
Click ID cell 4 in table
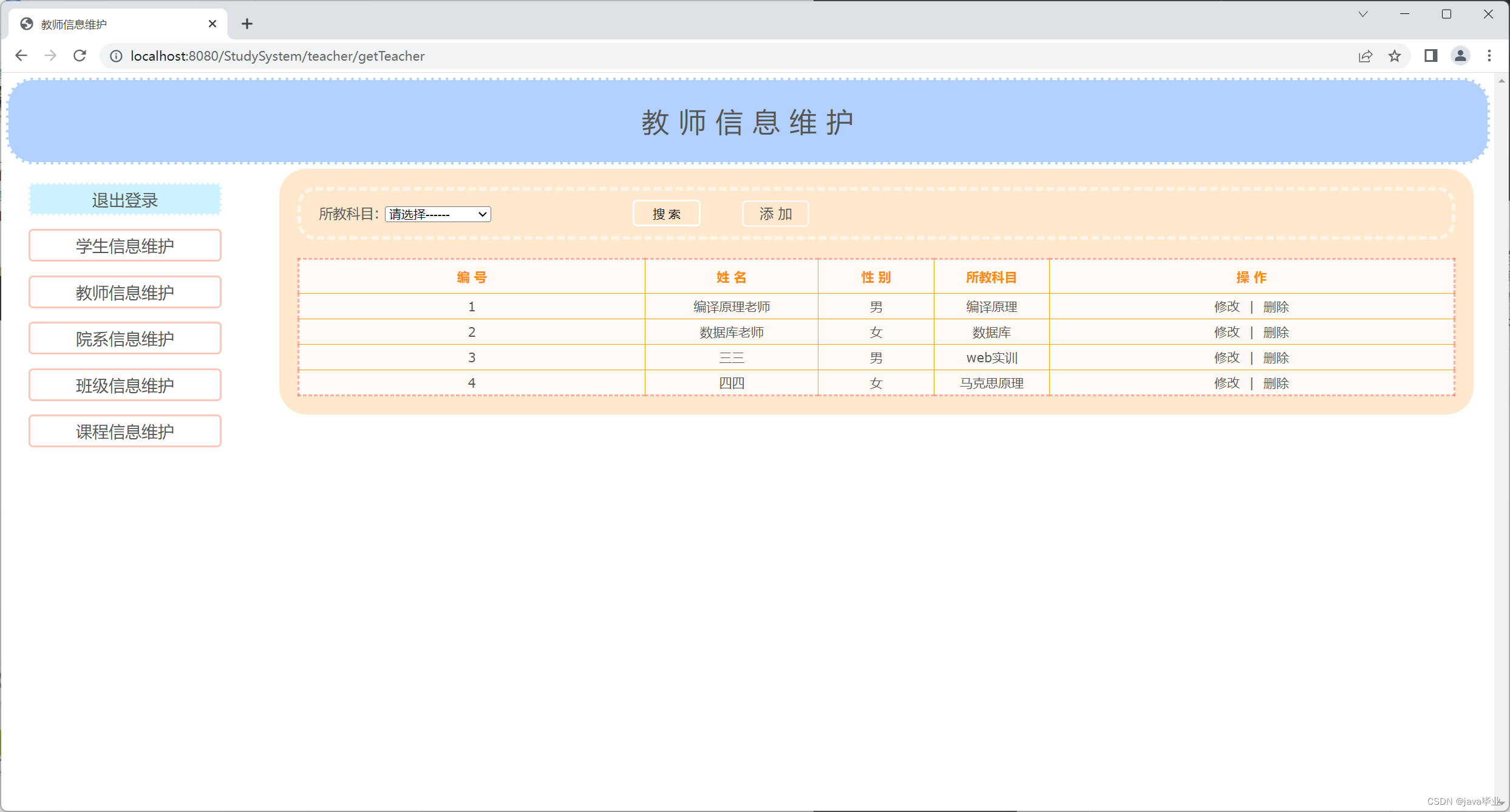click(472, 384)
